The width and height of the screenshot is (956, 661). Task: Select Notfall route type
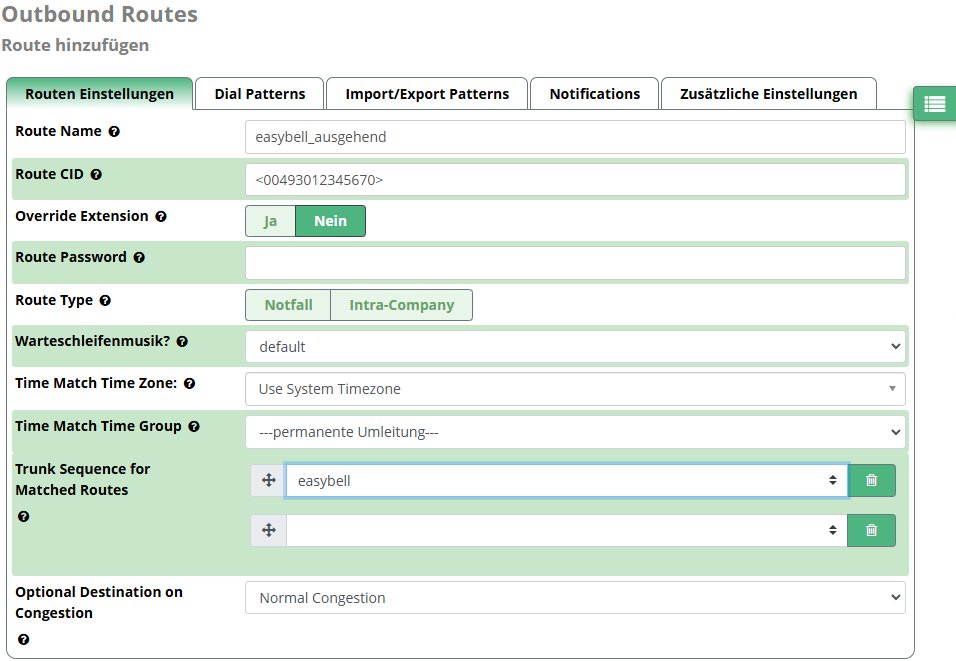point(288,305)
